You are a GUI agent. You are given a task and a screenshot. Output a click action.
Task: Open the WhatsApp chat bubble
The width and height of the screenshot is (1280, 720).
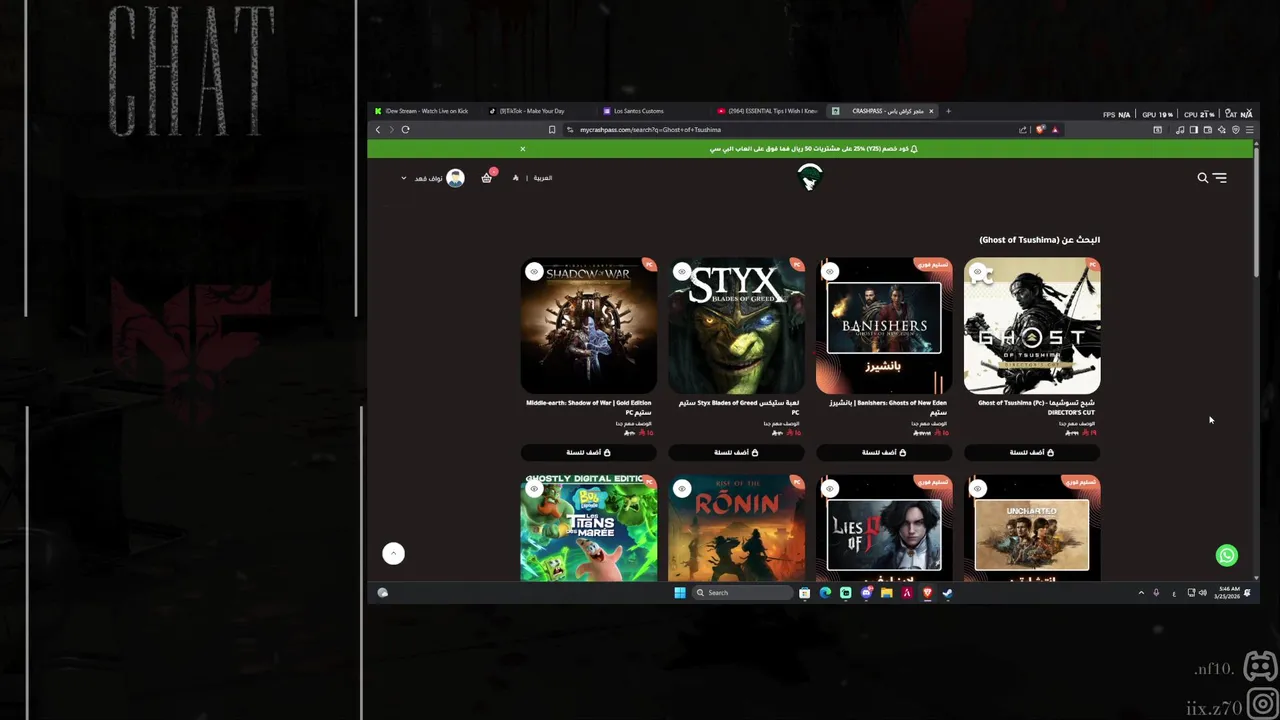point(1227,555)
